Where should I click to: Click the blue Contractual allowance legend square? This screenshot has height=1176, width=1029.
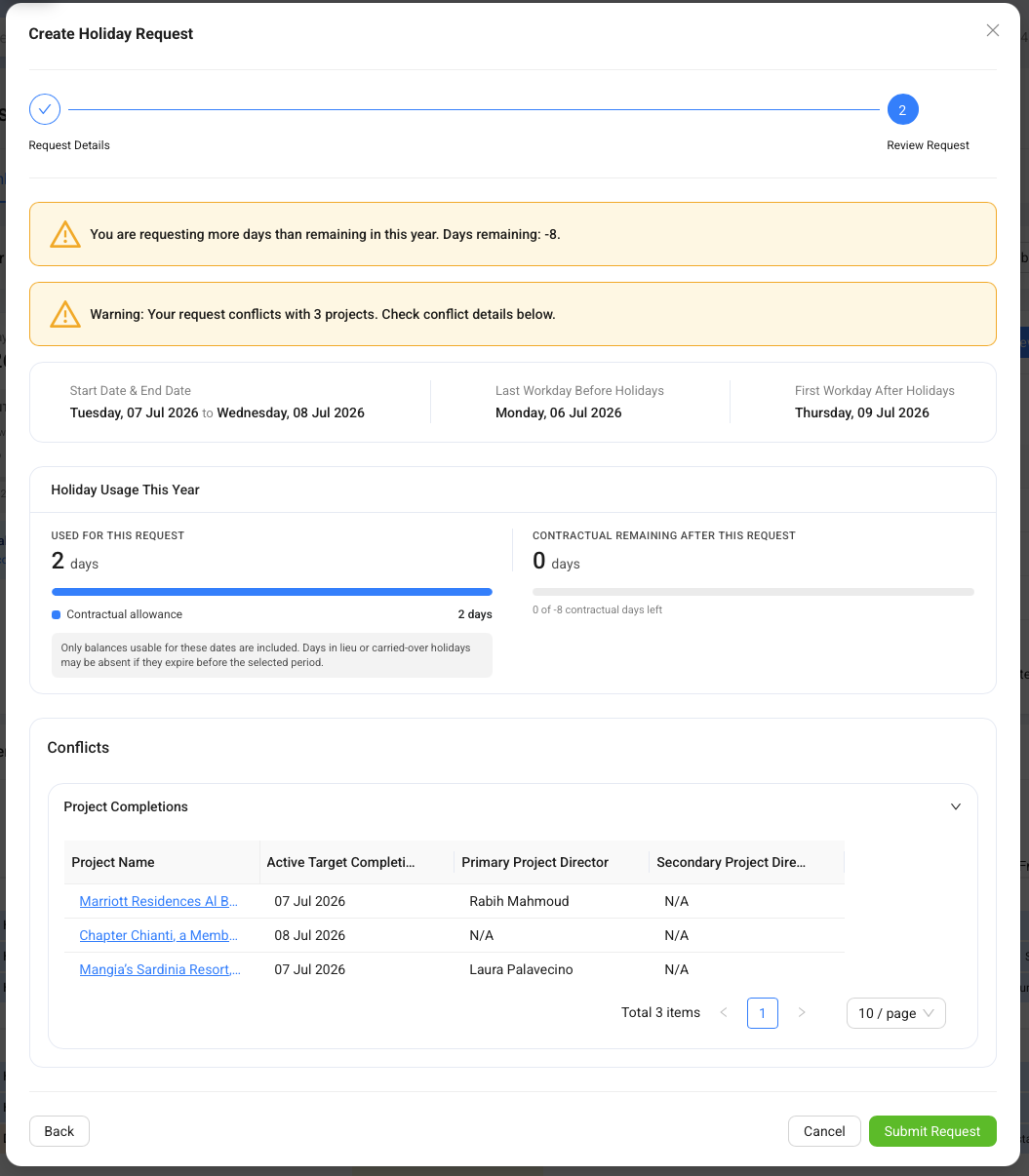56,614
